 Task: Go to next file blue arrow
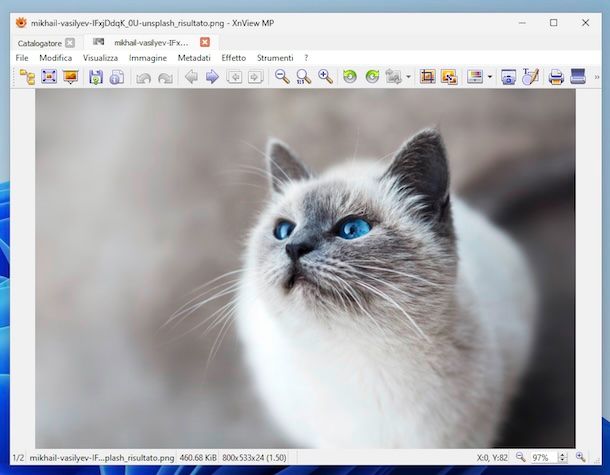pyautogui.click(x=212, y=77)
